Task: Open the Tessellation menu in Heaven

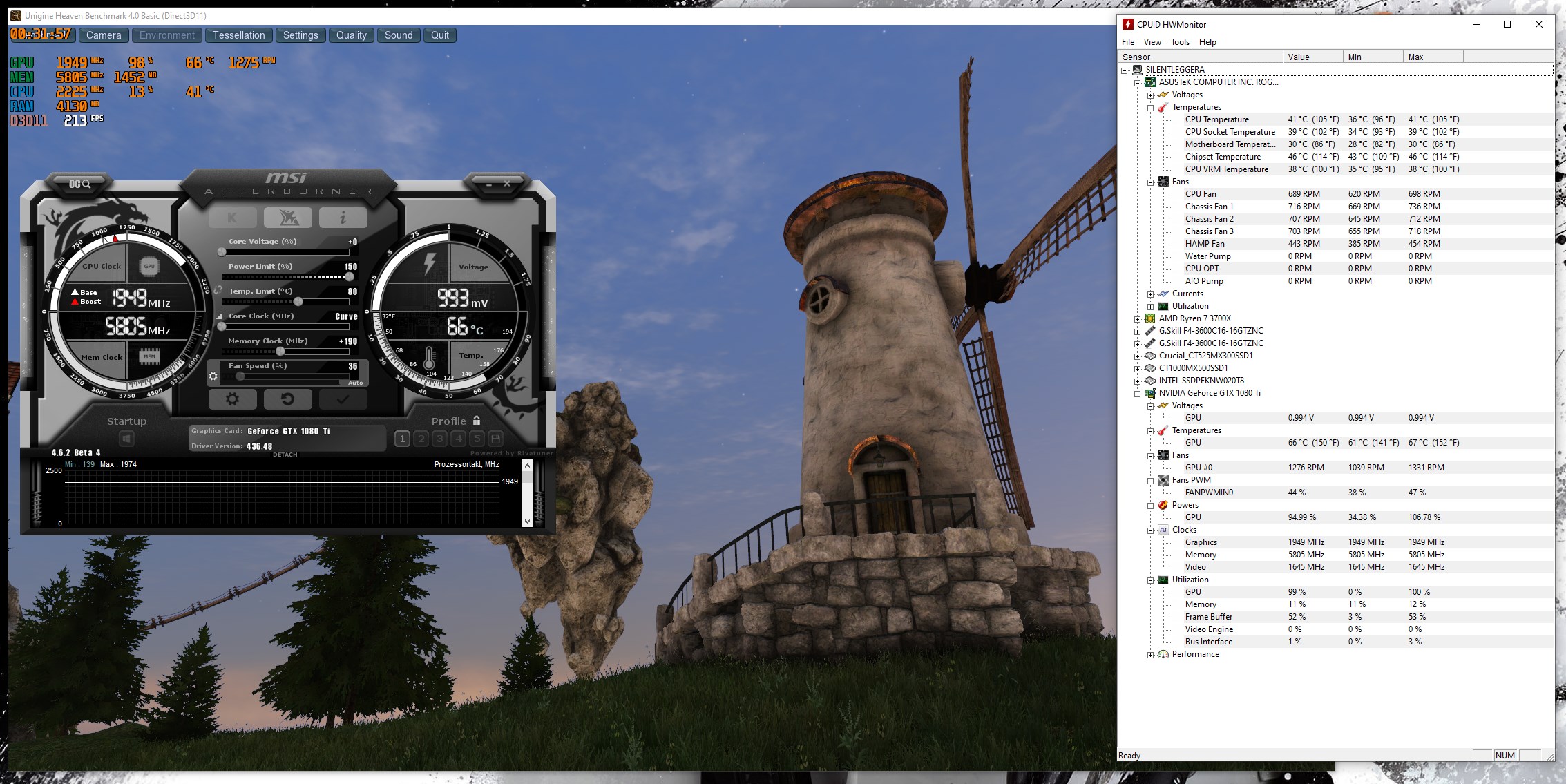Action: click(238, 35)
